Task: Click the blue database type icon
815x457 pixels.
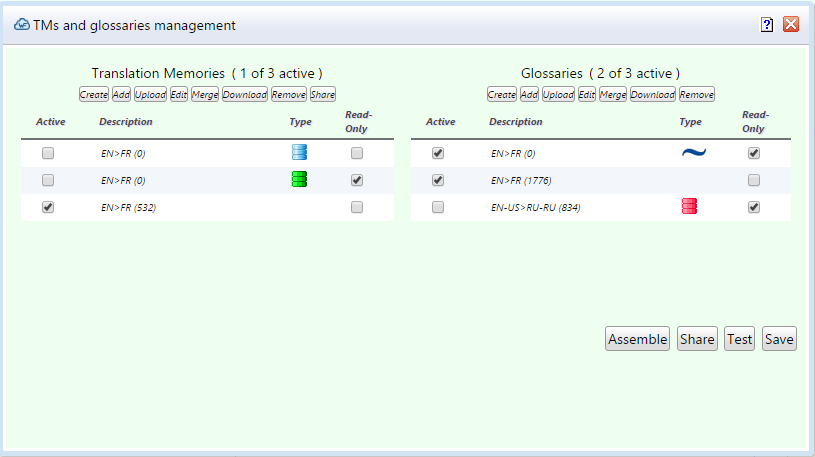Action: [299, 153]
